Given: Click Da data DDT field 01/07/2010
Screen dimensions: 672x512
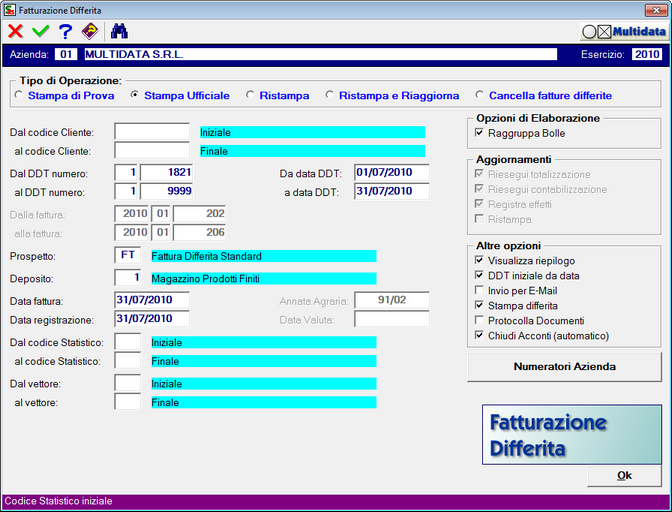Looking at the screenshot, I should tap(392, 173).
